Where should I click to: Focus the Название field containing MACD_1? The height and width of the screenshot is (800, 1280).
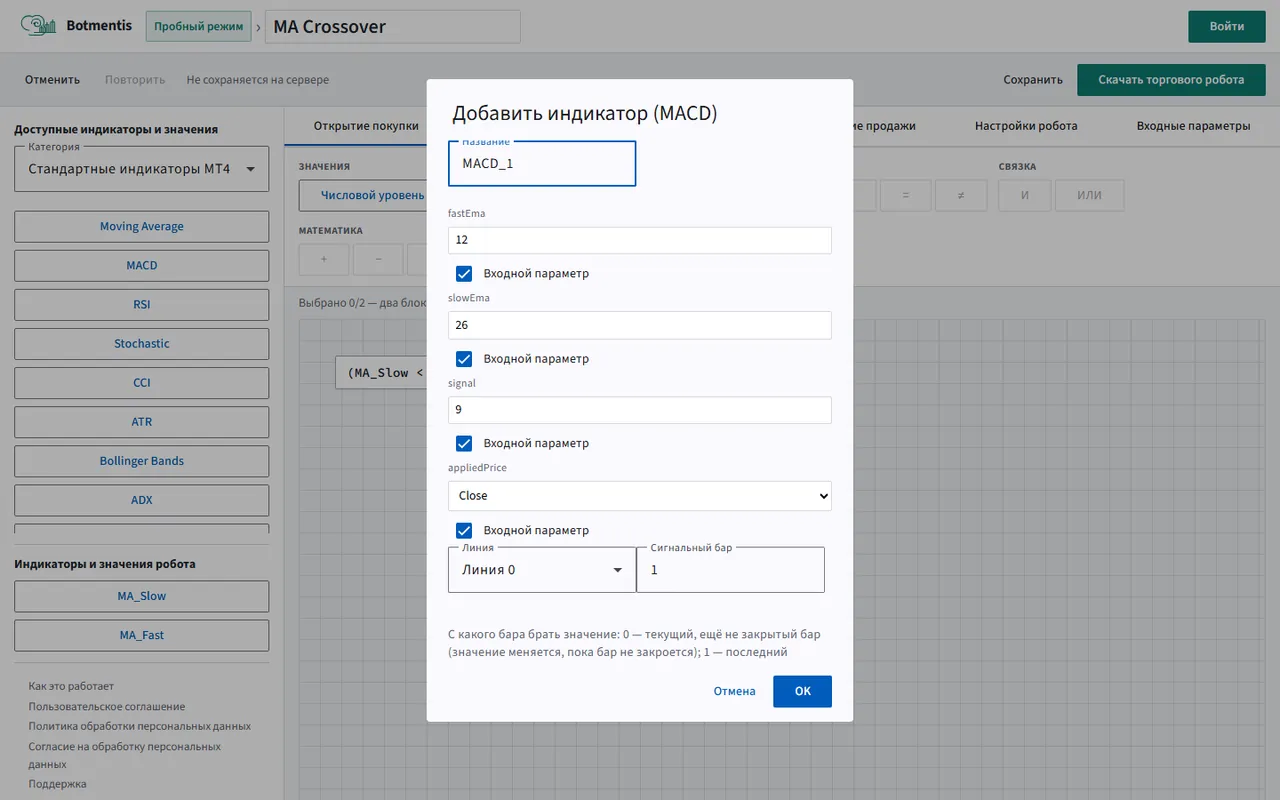click(x=542, y=163)
